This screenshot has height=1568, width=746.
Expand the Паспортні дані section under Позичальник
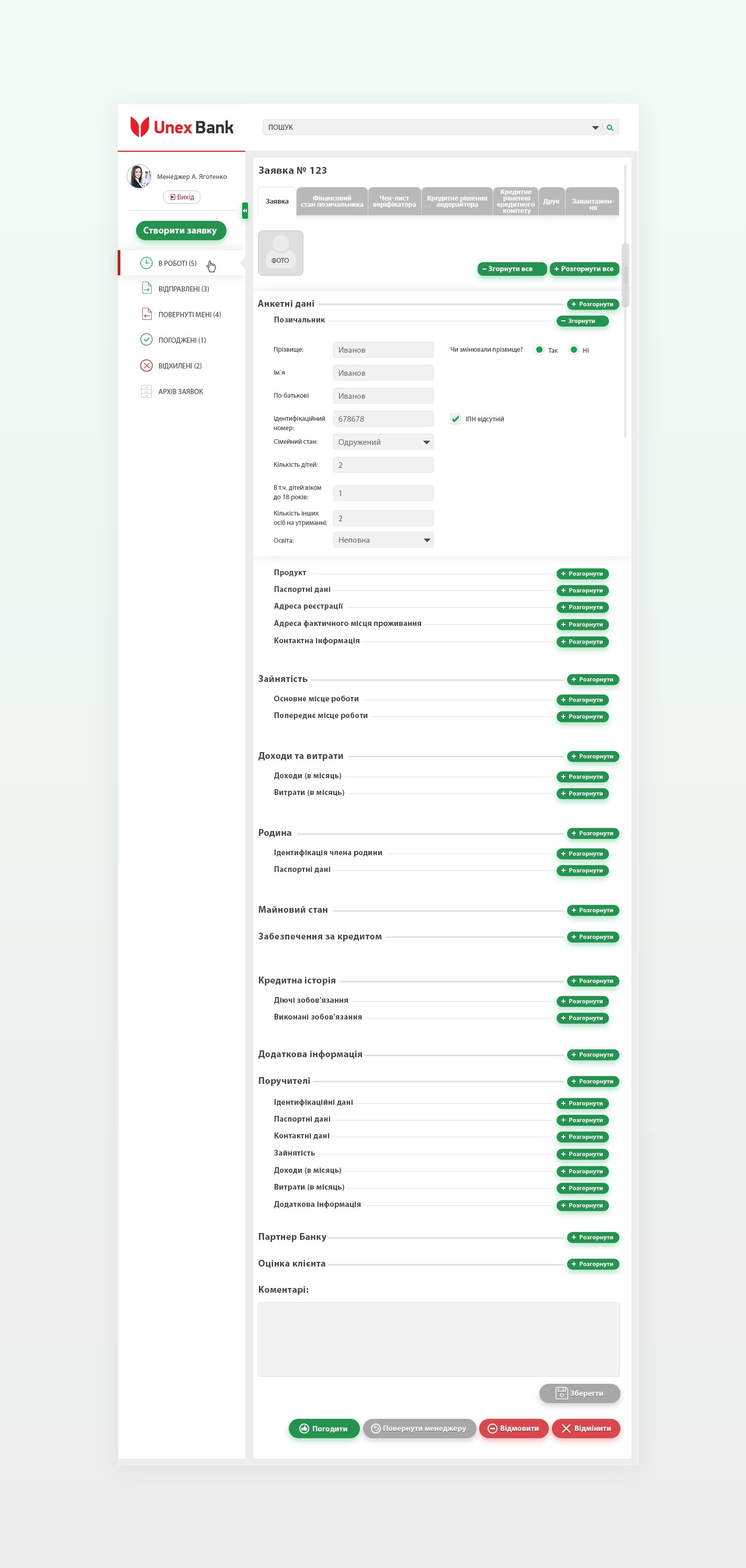coord(582,591)
